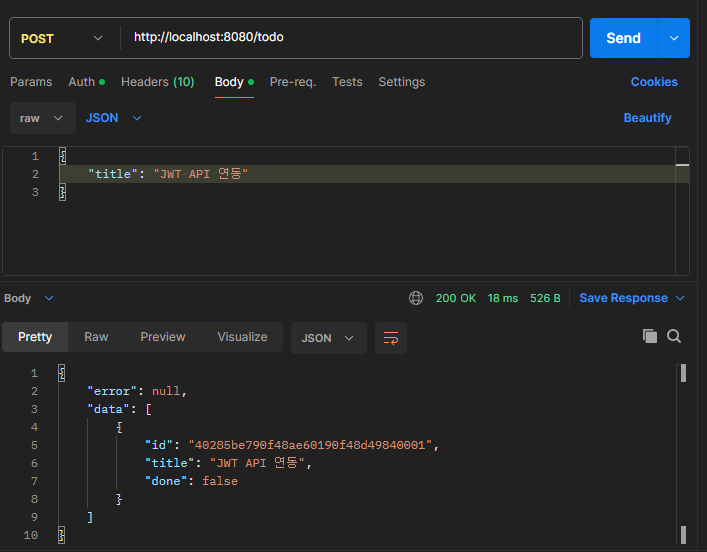Open the Headers (10) tab

pyautogui.click(x=157, y=82)
